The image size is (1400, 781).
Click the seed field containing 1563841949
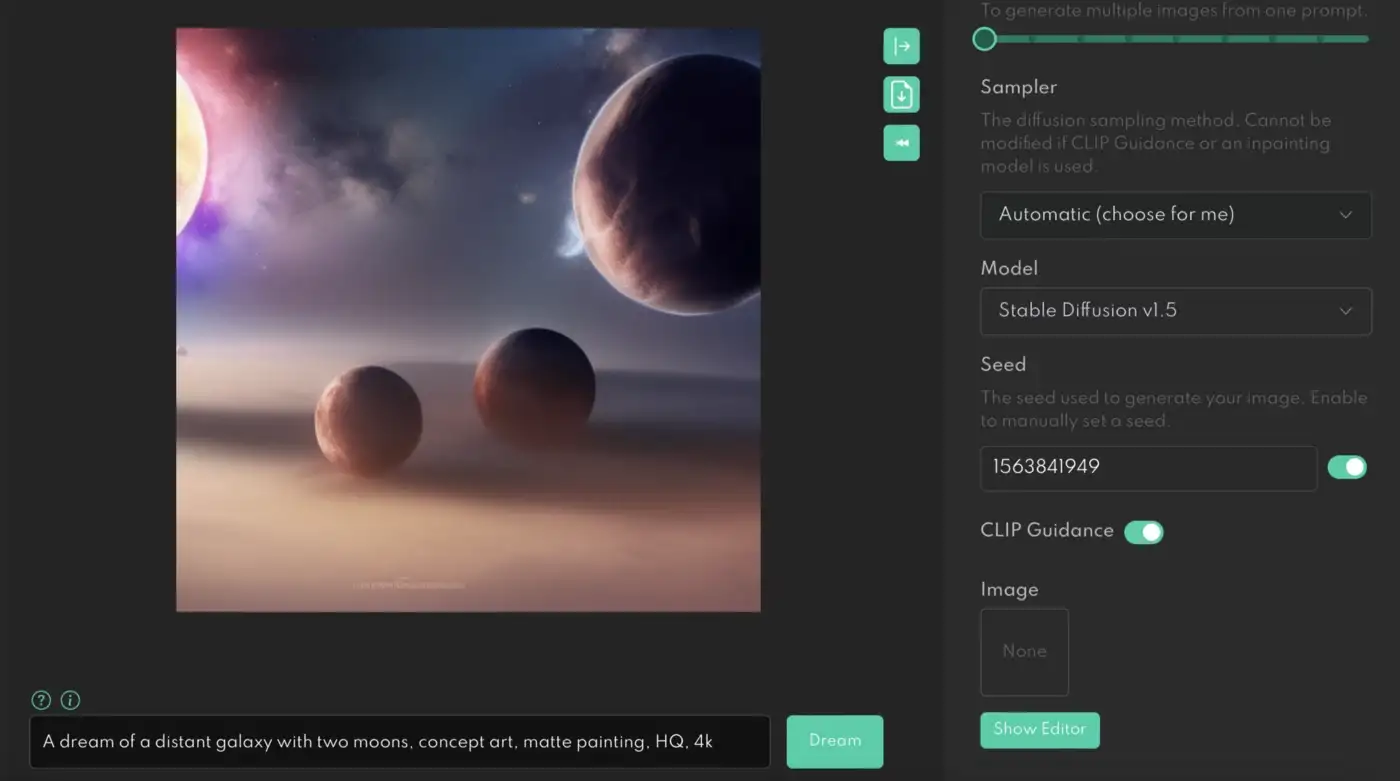tap(1149, 468)
